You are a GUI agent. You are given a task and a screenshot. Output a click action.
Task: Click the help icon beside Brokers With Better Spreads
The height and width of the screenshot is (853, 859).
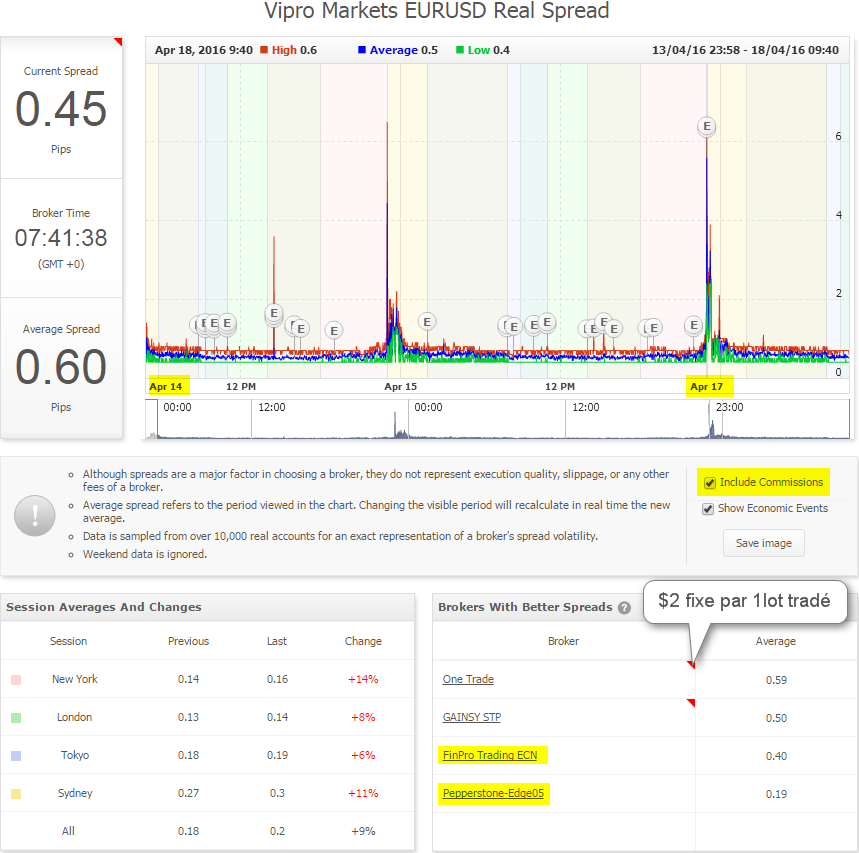point(624,608)
